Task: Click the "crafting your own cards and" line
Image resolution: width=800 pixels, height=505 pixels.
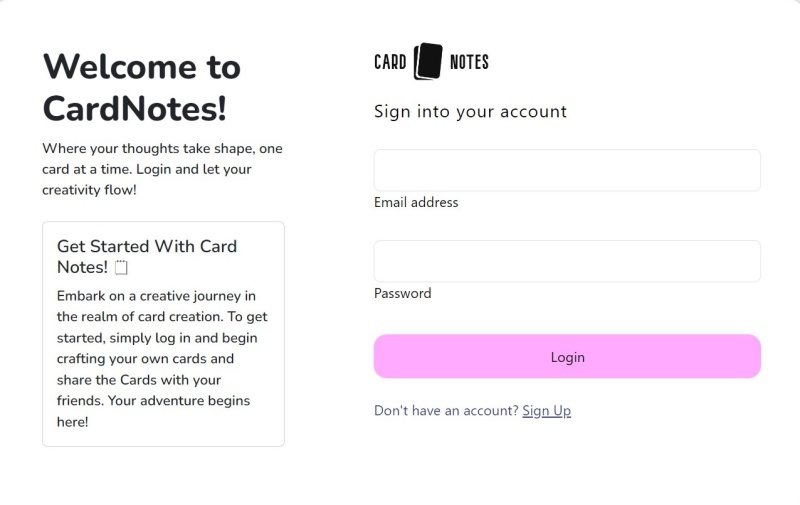Action: [145, 359]
